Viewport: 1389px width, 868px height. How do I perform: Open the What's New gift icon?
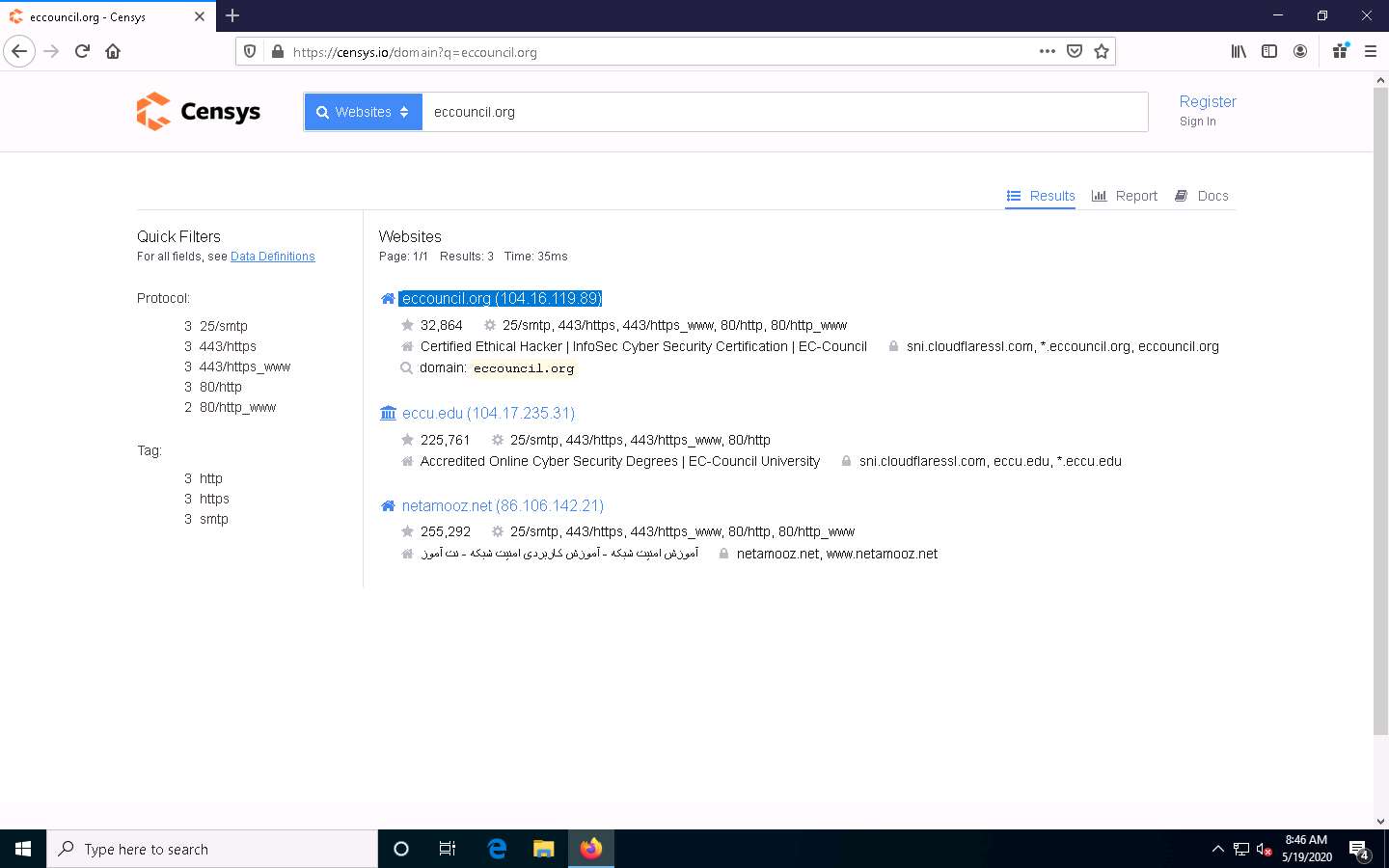[1340, 52]
